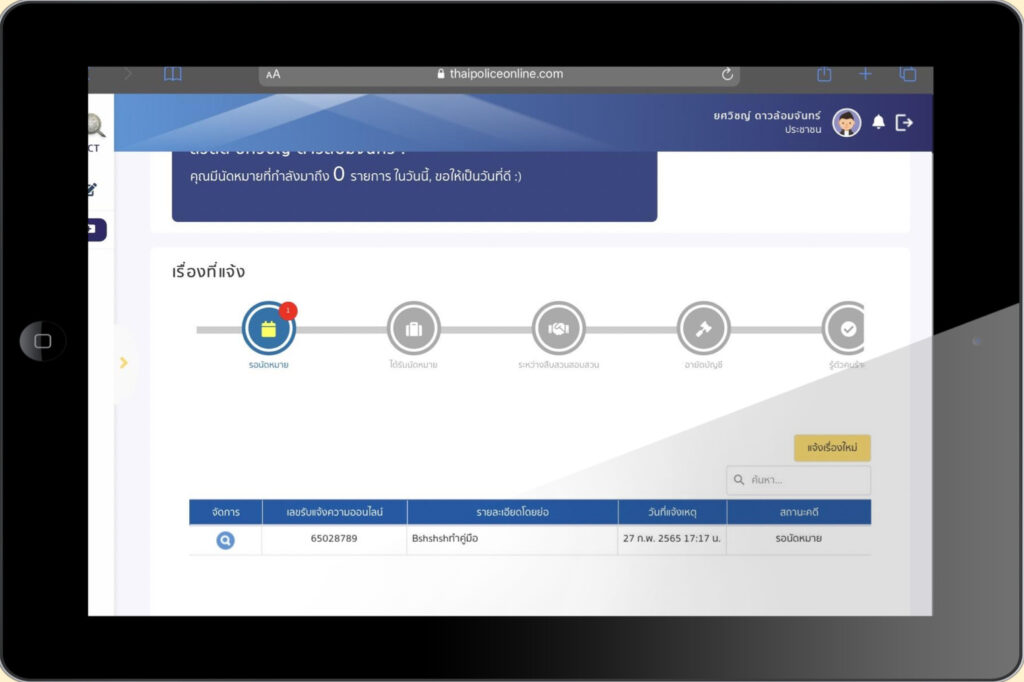Open the AA reader text-size menu

273,74
